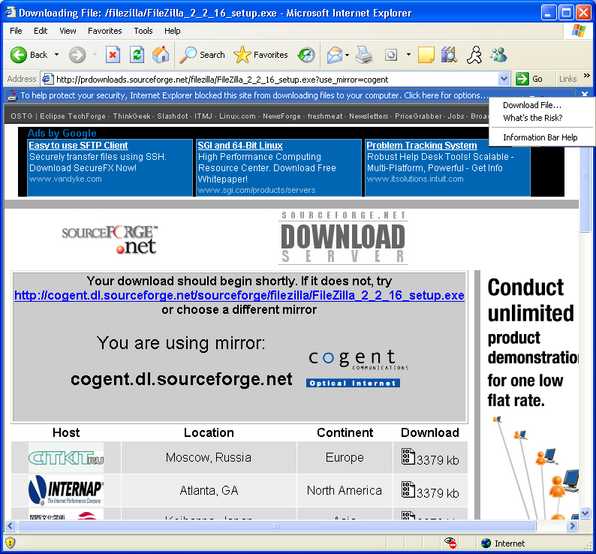Go to Home page icon
Viewport: 596px width, 554px height.
click(160, 55)
